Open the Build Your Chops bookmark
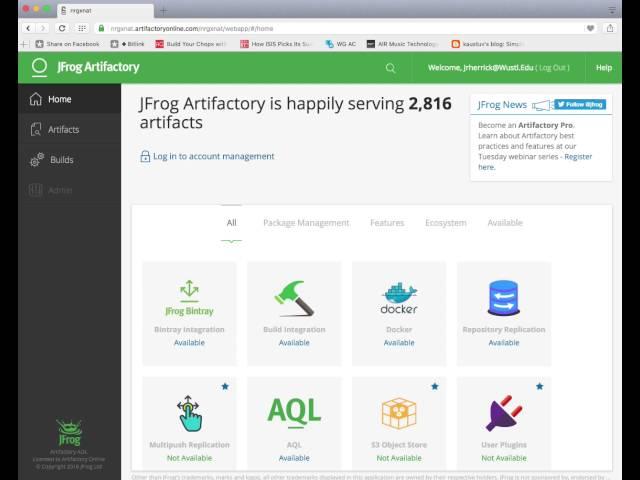 tap(191, 44)
